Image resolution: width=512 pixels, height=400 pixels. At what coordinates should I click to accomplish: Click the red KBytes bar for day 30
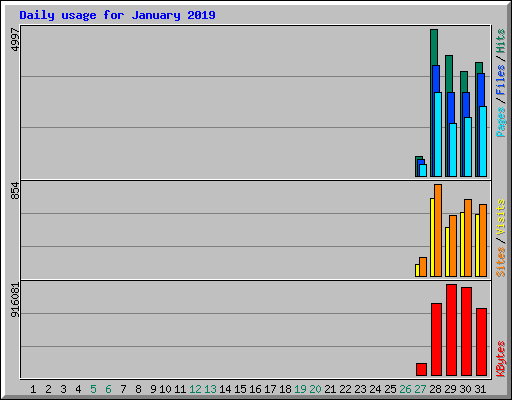[466, 331]
